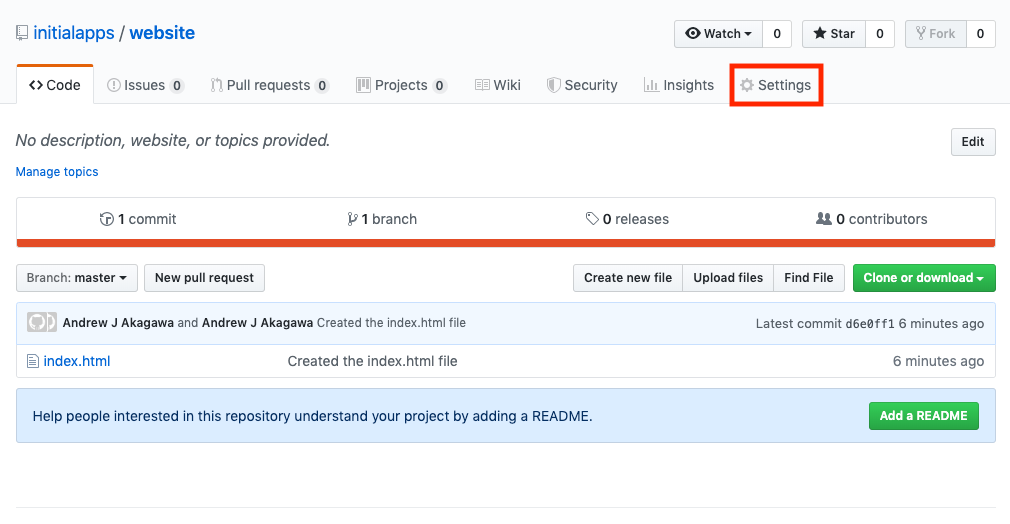The height and width of the screenshot is (524, 1010).
Task: Go to the Insights tab
Action: point(679,85)
